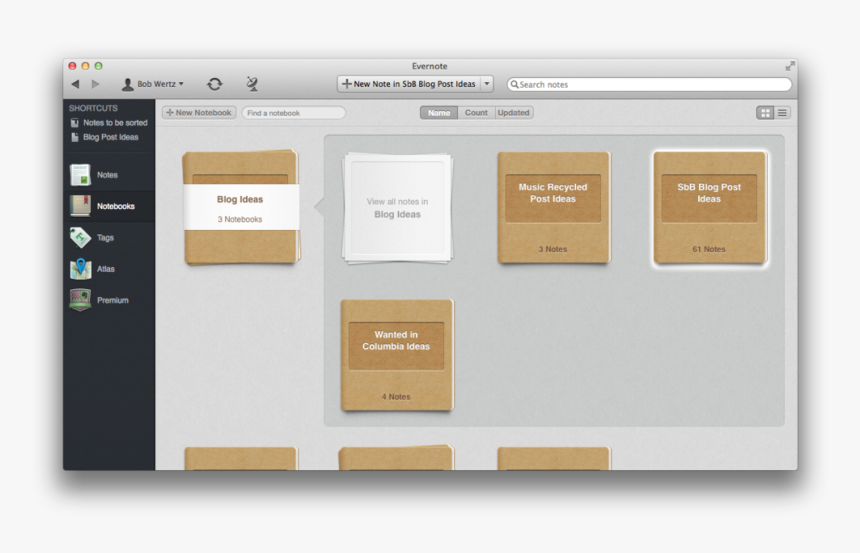The image size is (860, 553).
Task: Sort notebooks by Name
Action: [439, 112]
